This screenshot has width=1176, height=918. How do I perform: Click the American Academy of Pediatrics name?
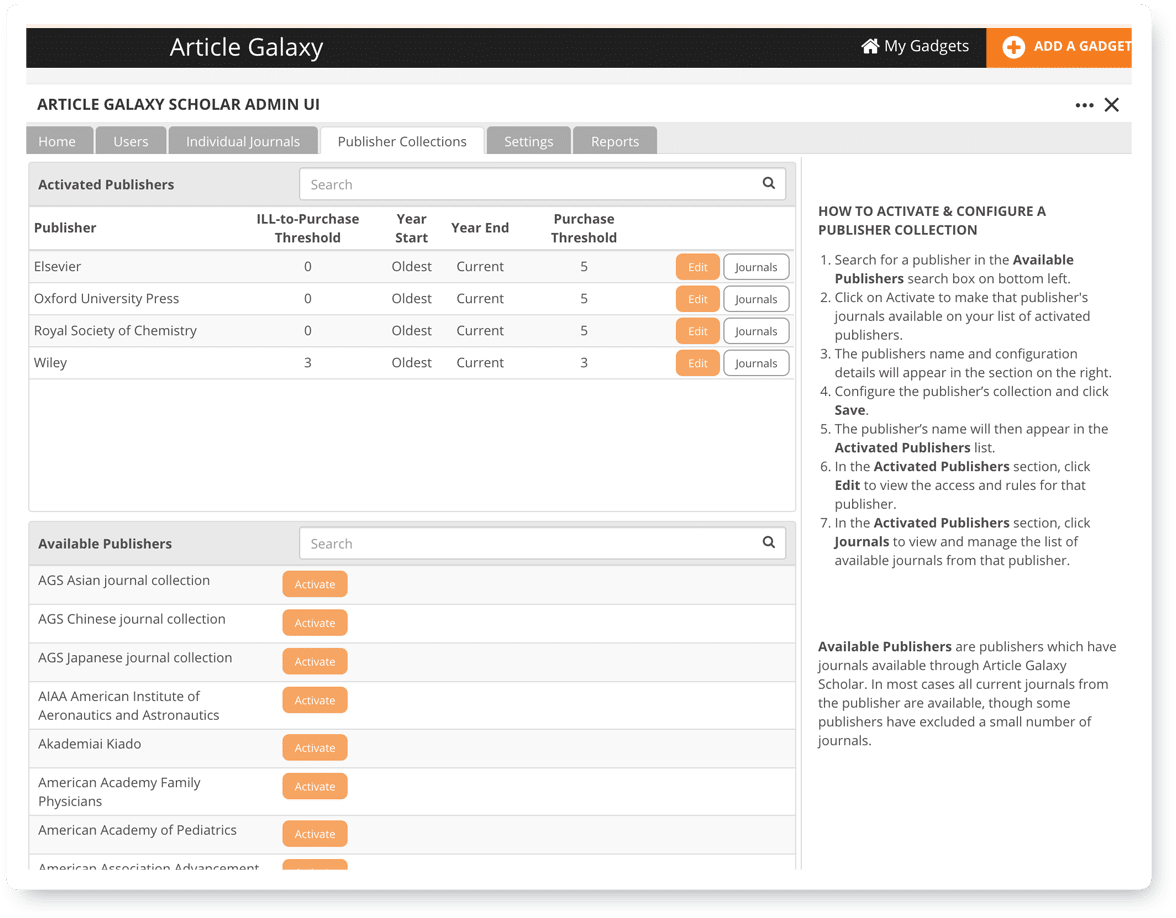137,830
